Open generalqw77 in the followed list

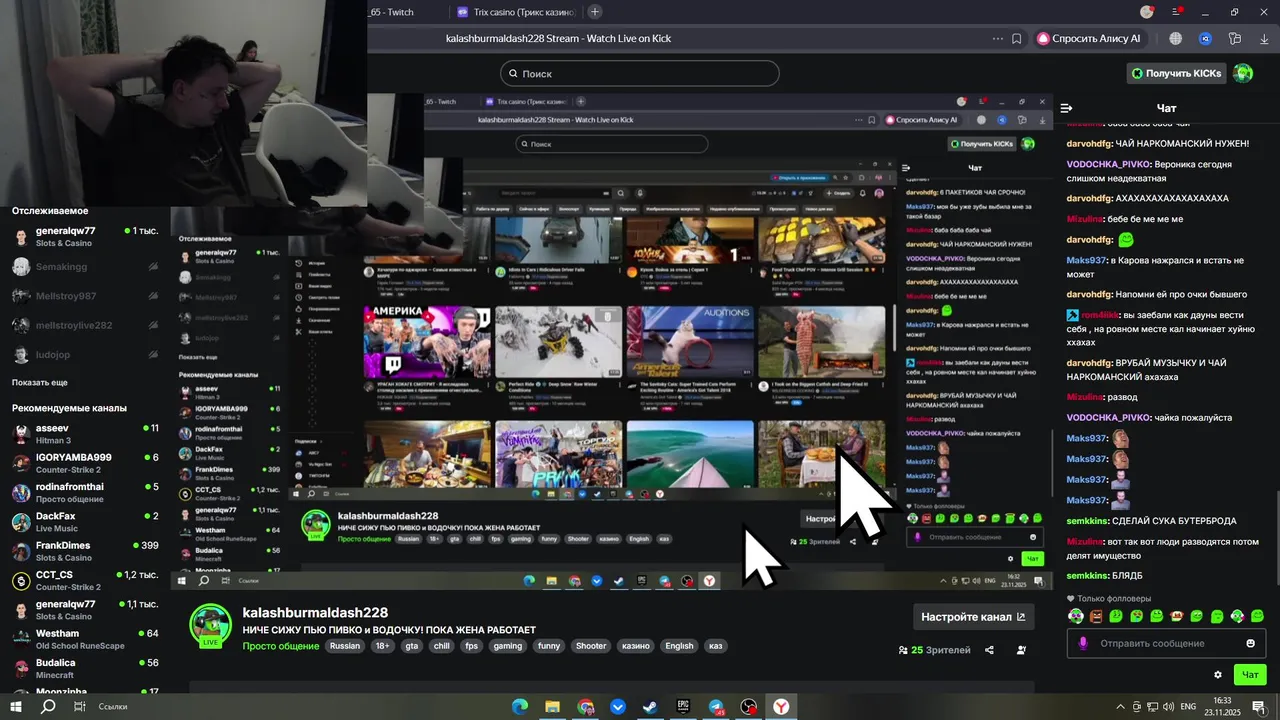point(84,237)
